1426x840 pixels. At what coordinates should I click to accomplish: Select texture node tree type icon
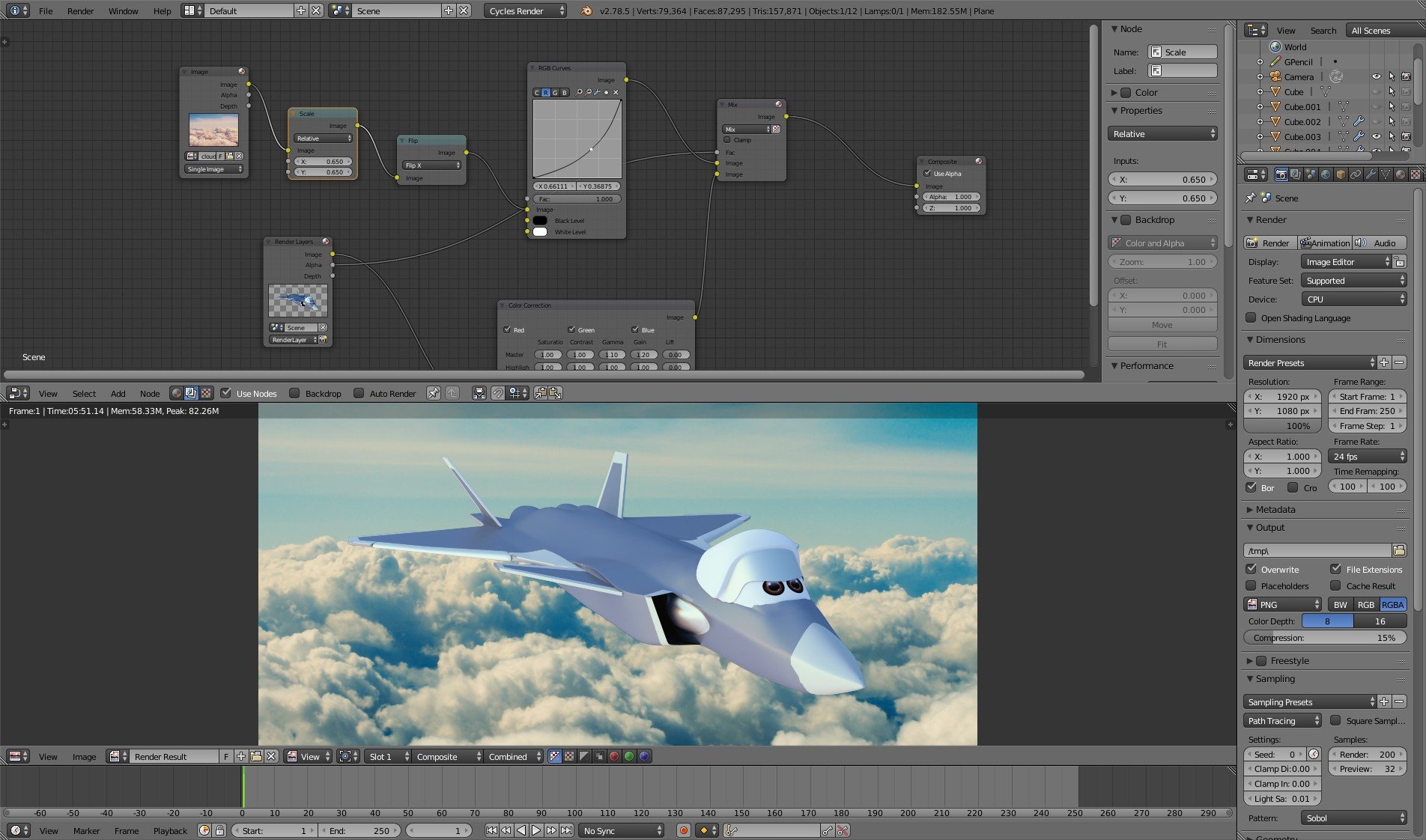coord(206,393)
